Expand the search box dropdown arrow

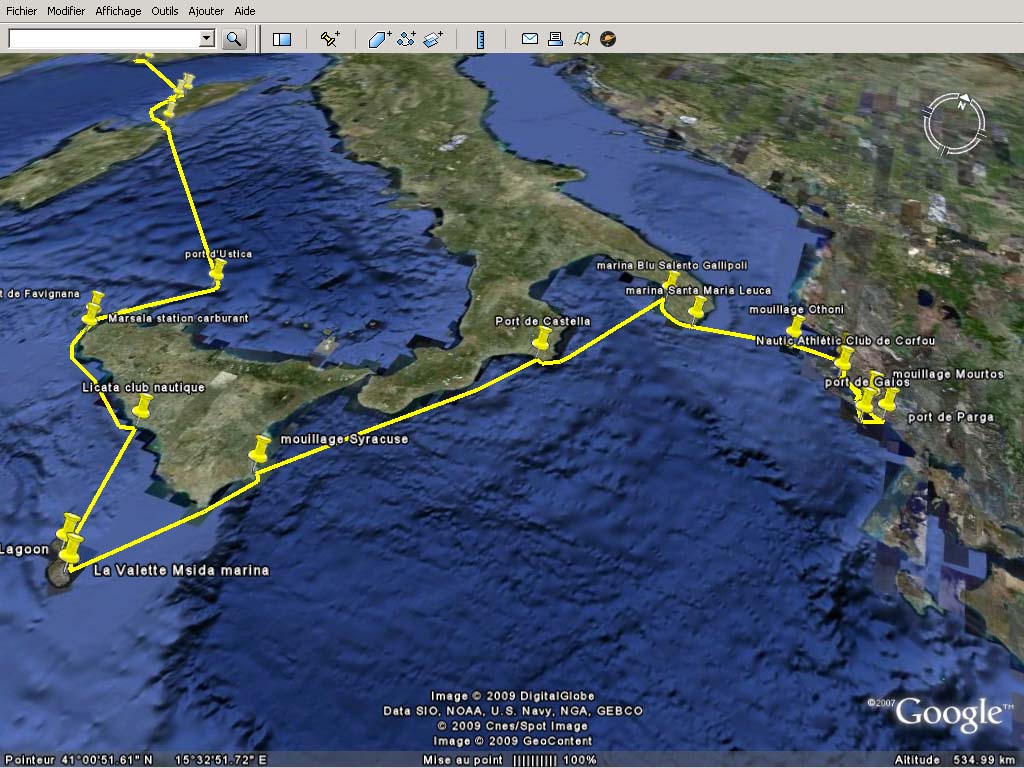coord(207,39)
